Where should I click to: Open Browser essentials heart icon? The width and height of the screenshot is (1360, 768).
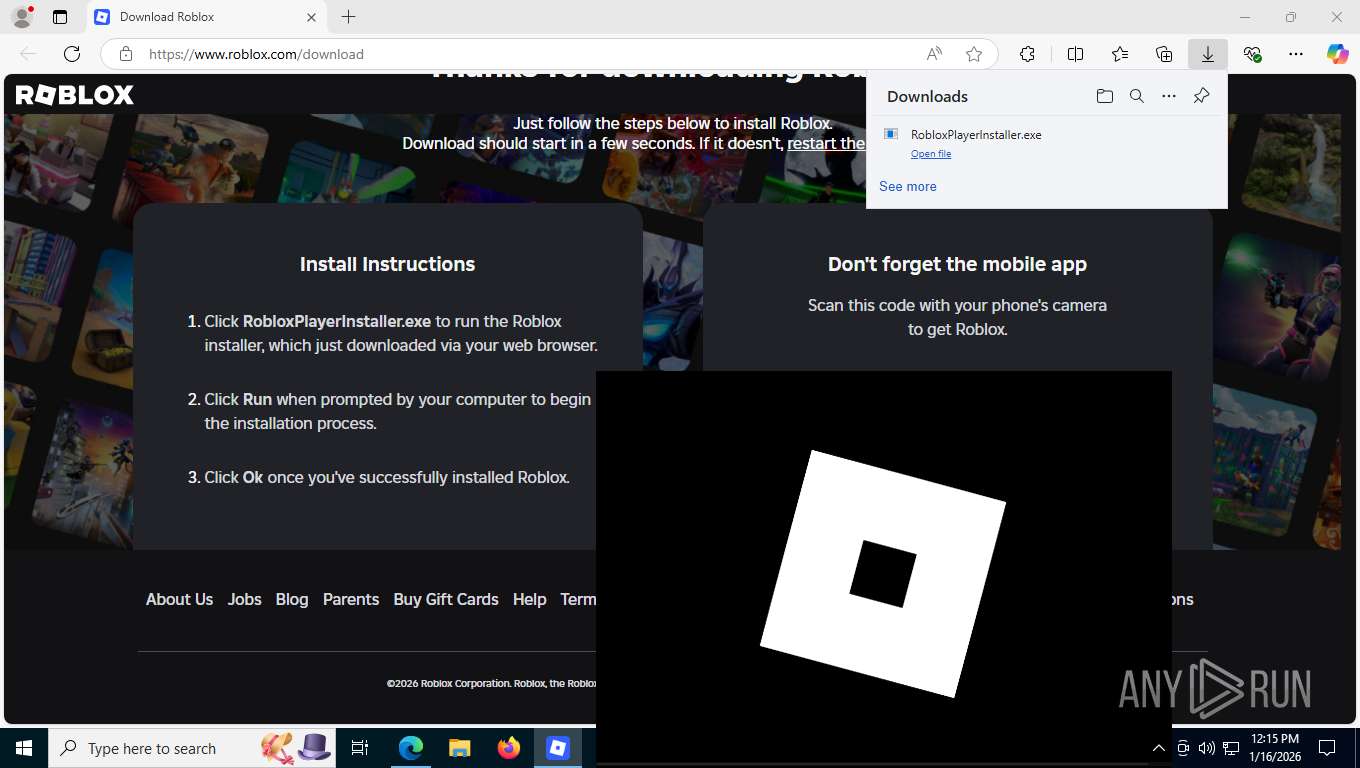[x=1252, y=54]
